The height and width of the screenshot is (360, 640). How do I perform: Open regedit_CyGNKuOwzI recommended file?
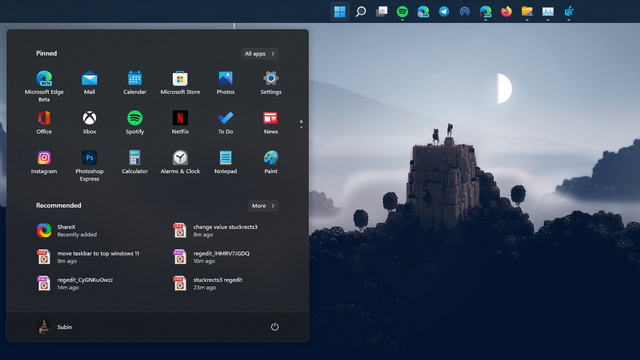tap(75, 284)
